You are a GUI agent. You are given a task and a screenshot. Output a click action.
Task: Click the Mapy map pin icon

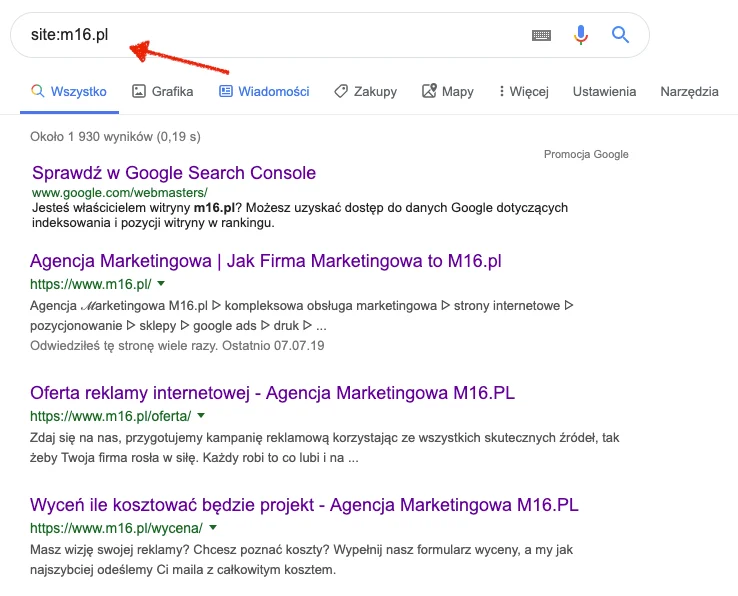click(429, 90)
